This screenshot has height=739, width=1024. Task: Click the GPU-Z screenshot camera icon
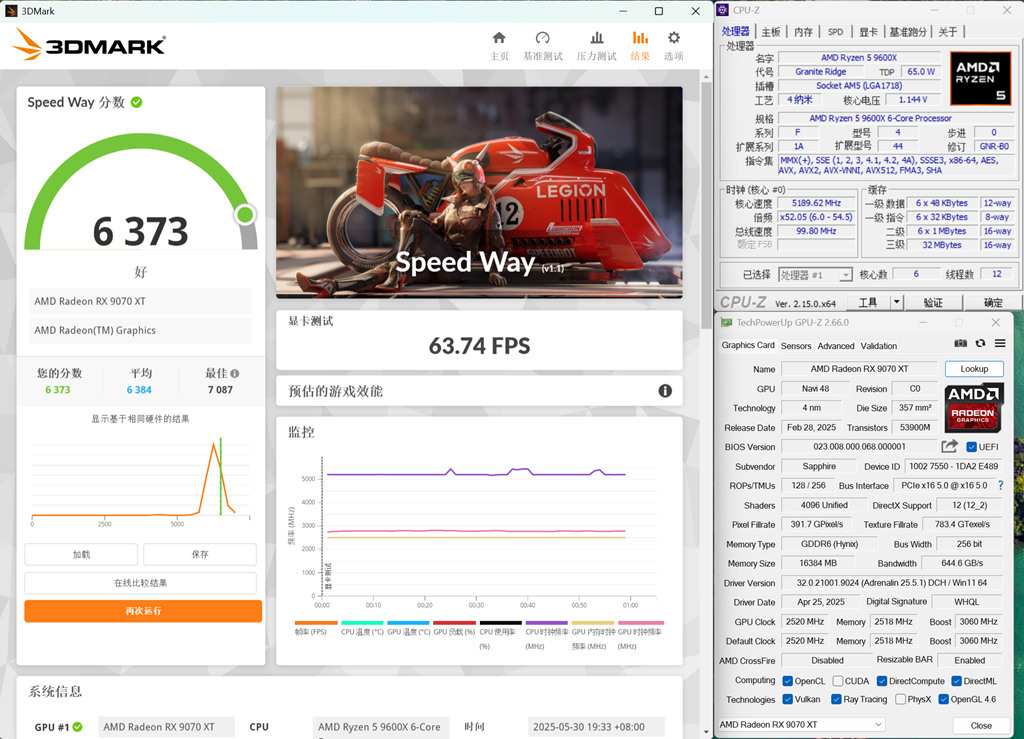coord(960,343)
